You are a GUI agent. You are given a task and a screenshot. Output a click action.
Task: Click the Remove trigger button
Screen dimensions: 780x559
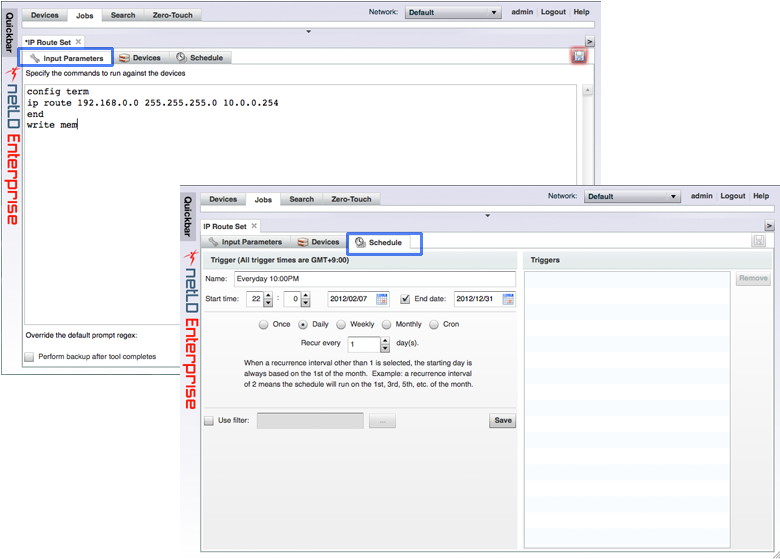coord(753,279)
